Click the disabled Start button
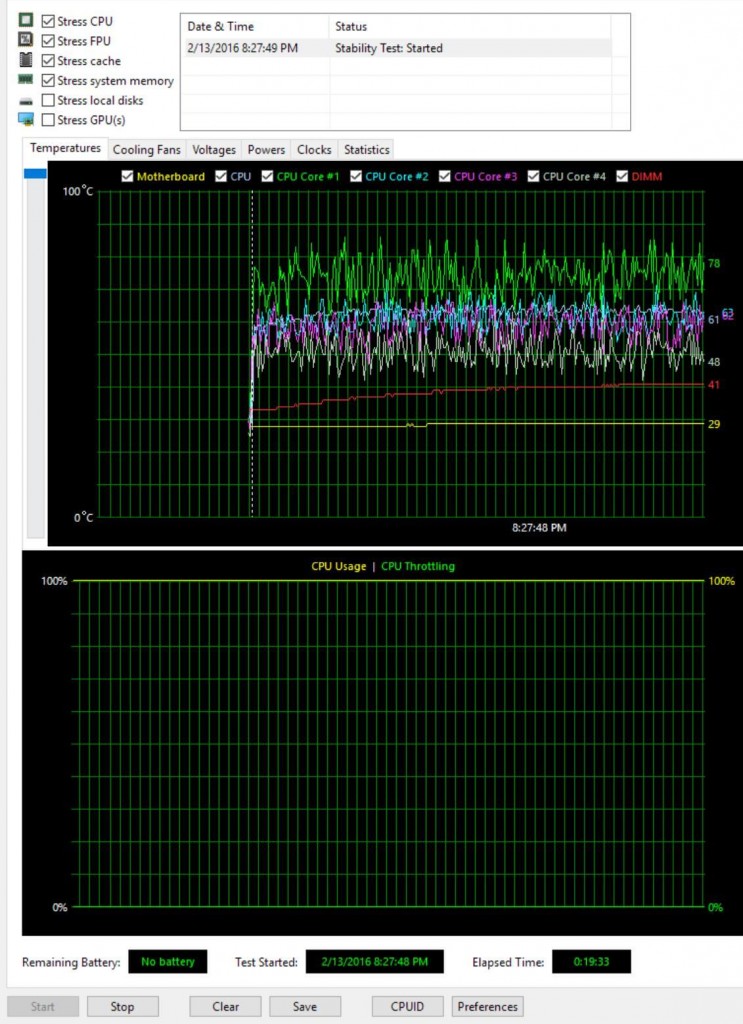The image size is (743, 1024). tap(43, 1006)
